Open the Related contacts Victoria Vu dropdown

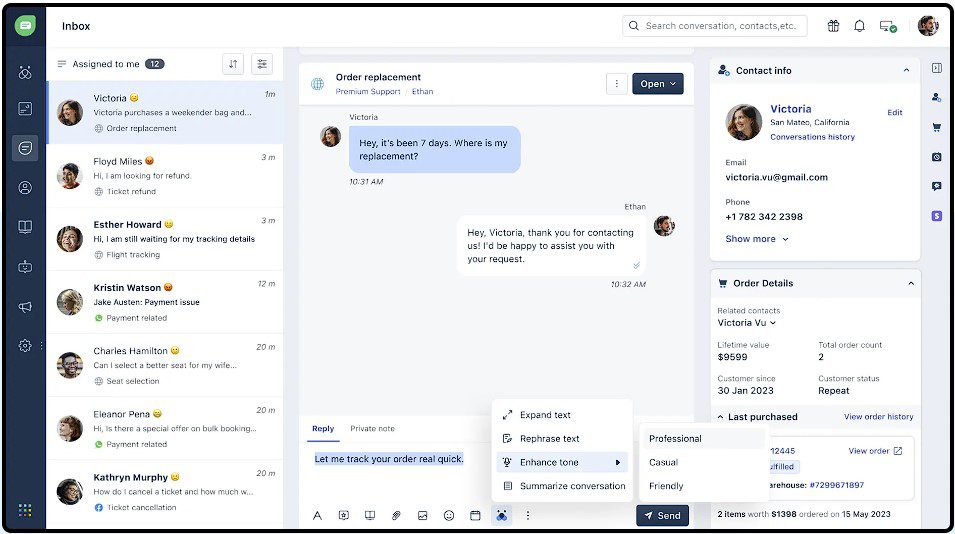[x=747, y=323]
